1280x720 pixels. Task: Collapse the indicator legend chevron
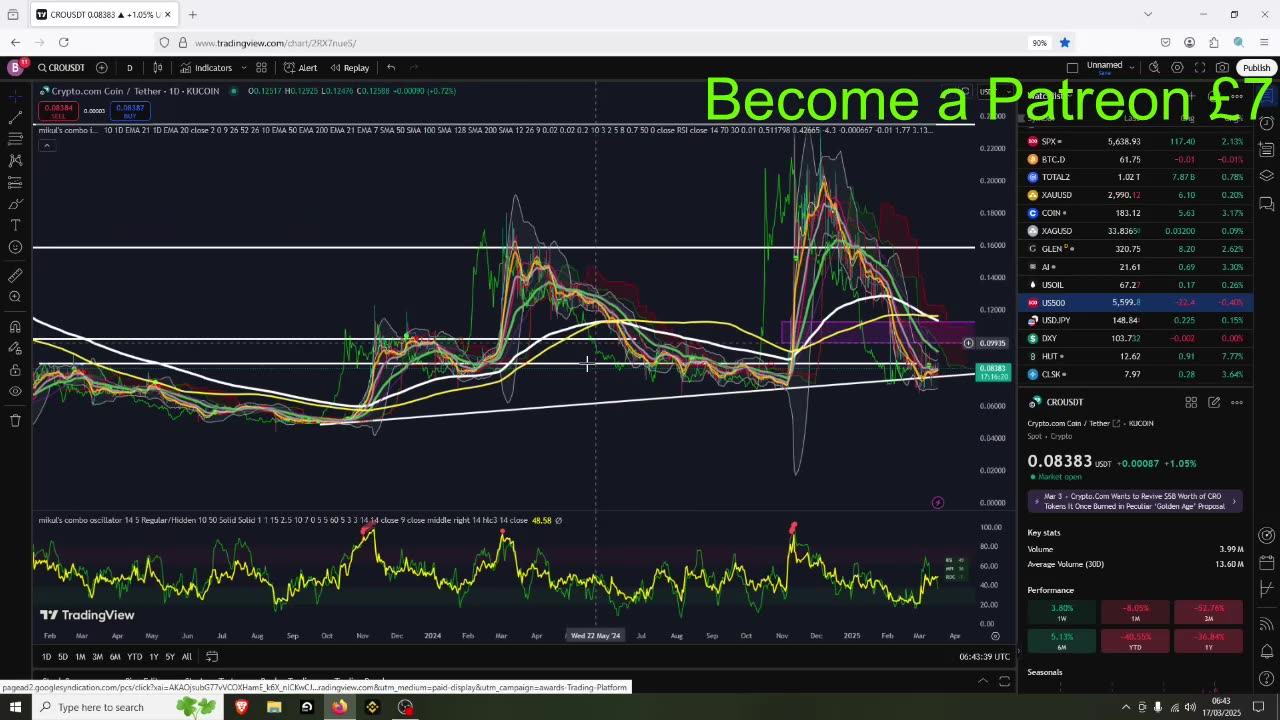coord(46,145)
